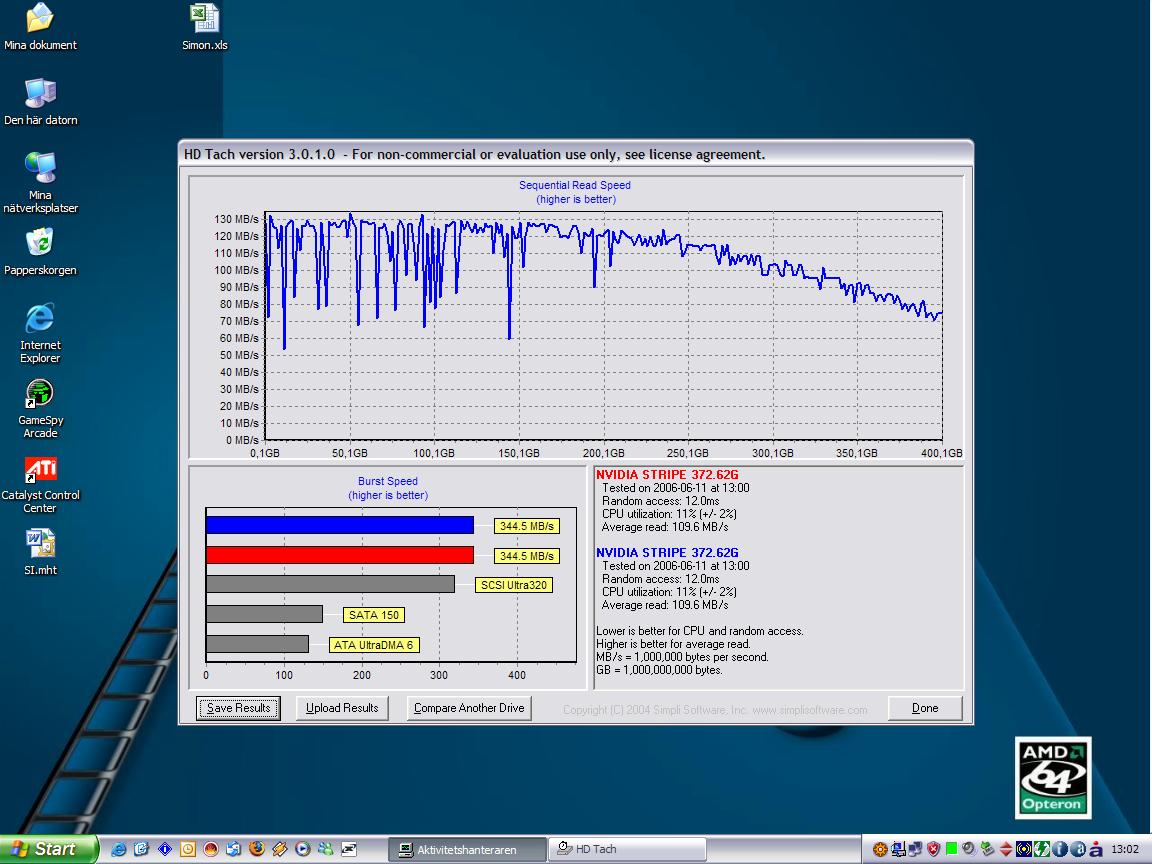This screenshot has width=1152, height=864.
Task: Select the Den här datorn icon
Action: pyautogui.click(x=40, y=101)
